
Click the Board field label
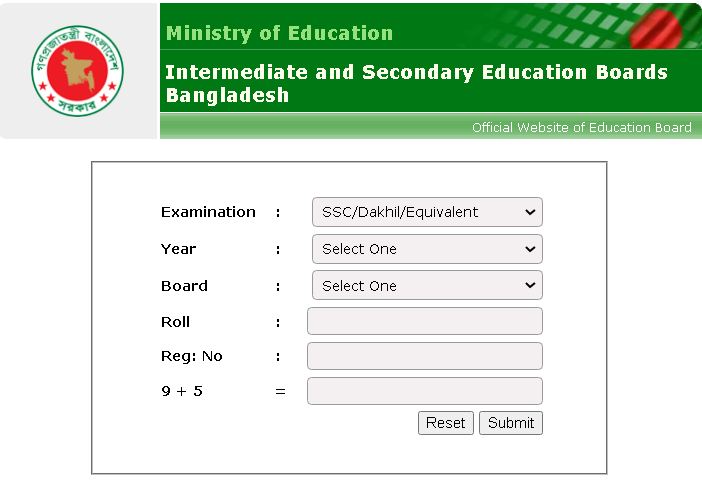click(184, 286)
